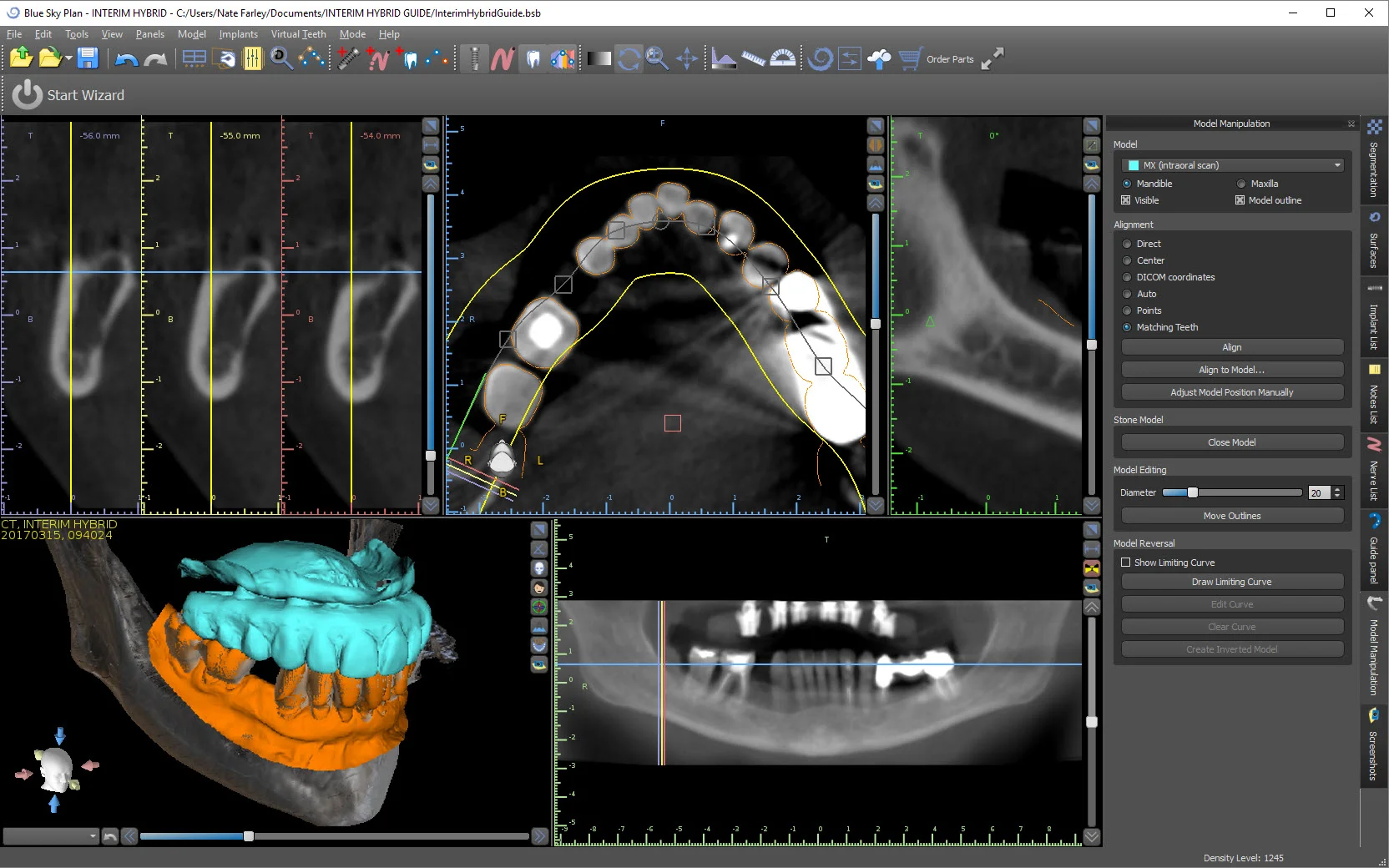
Task: Expand the dropdown arrow beside Open folder icon
Action: [68, 59]
